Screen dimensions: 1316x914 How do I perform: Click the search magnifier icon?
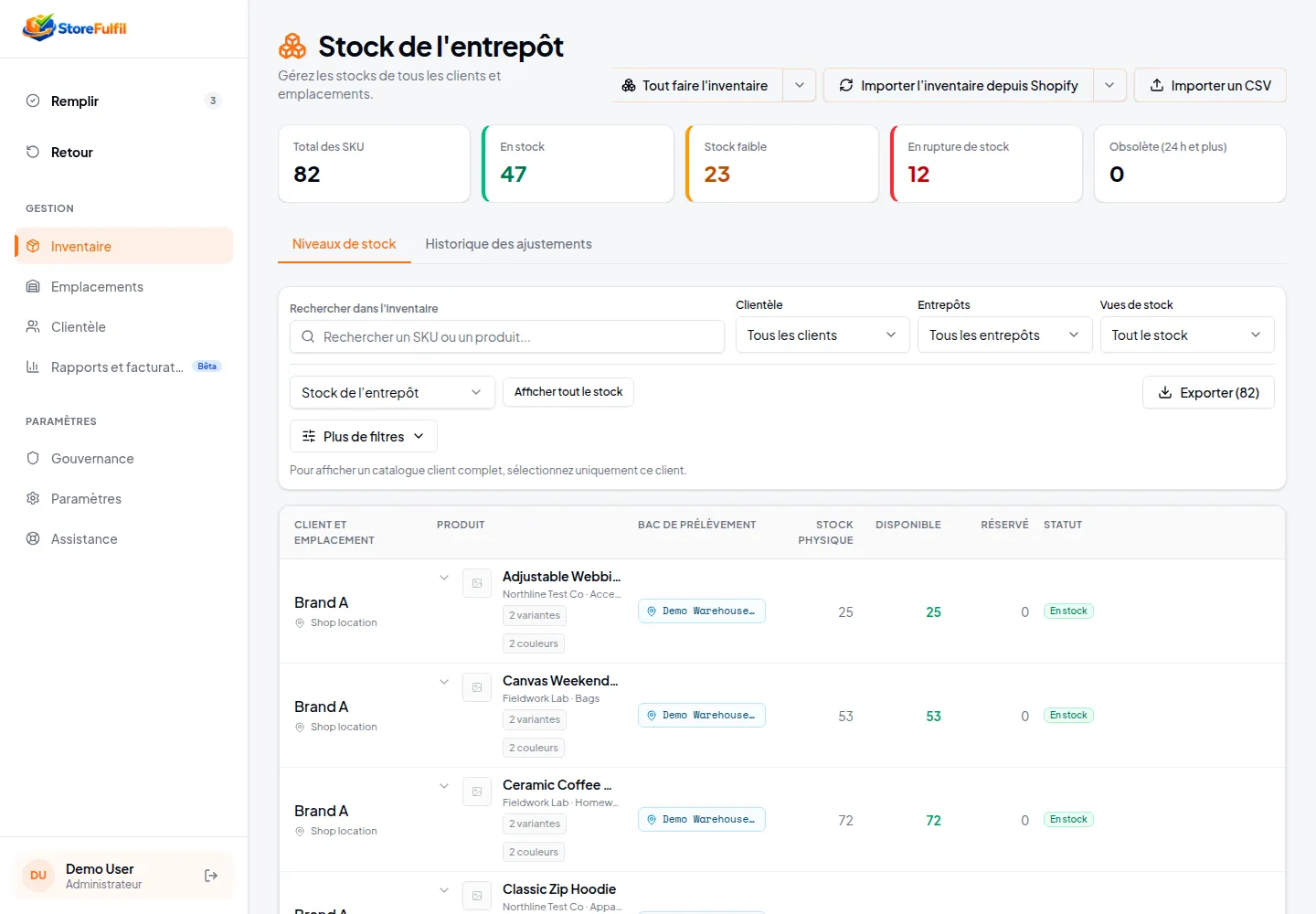308,336
